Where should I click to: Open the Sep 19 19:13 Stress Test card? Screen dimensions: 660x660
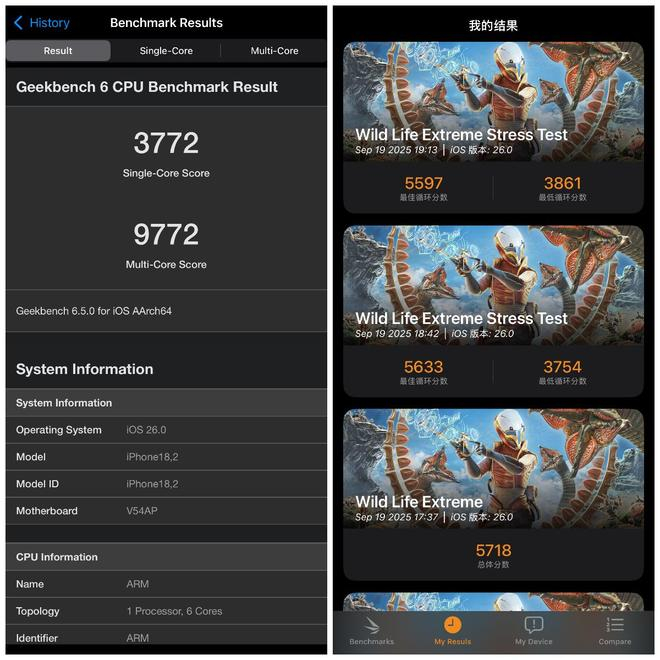pos(493,127)
